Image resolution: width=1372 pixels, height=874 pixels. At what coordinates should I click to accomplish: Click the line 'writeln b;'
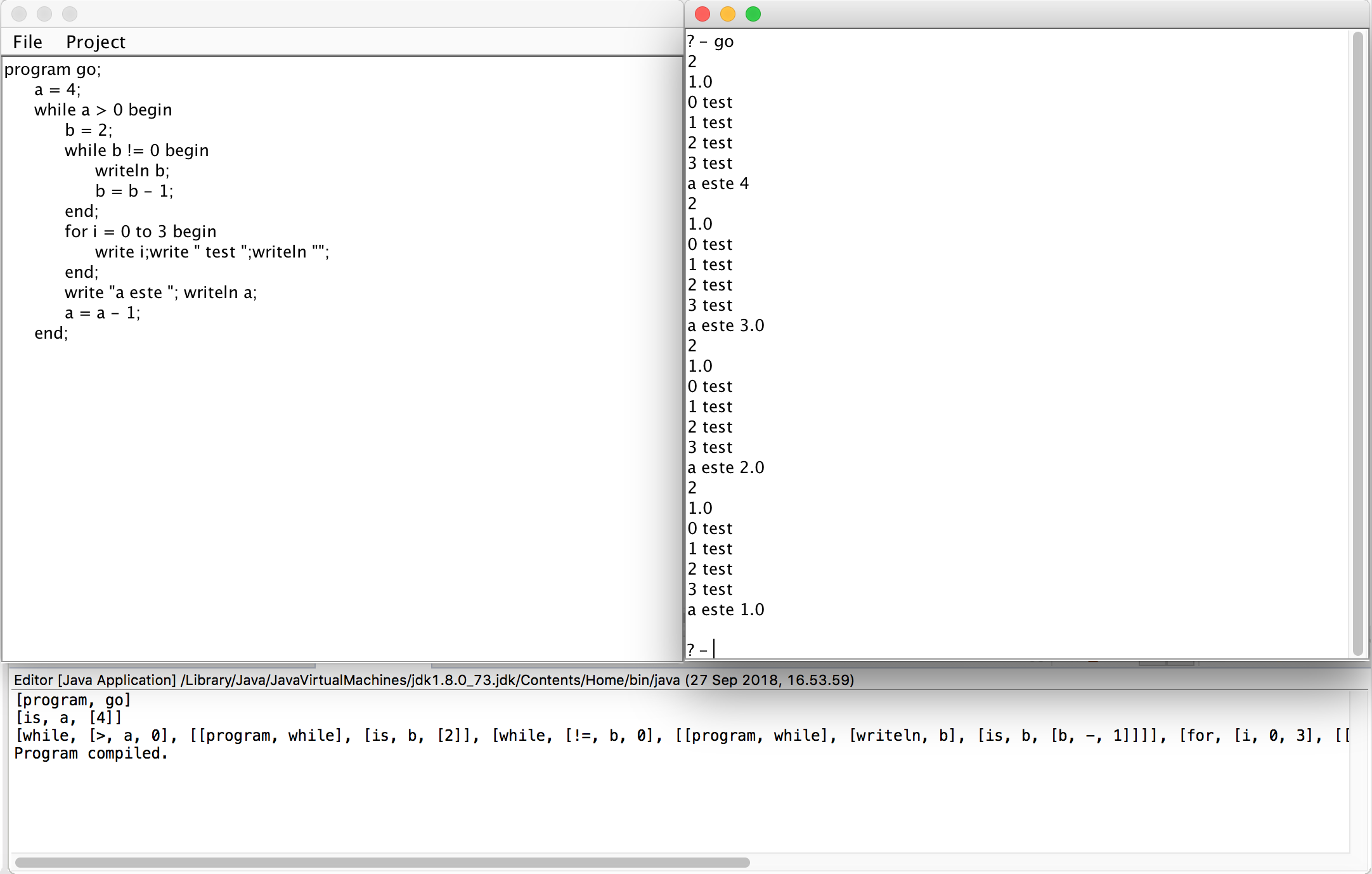[133, 171]
